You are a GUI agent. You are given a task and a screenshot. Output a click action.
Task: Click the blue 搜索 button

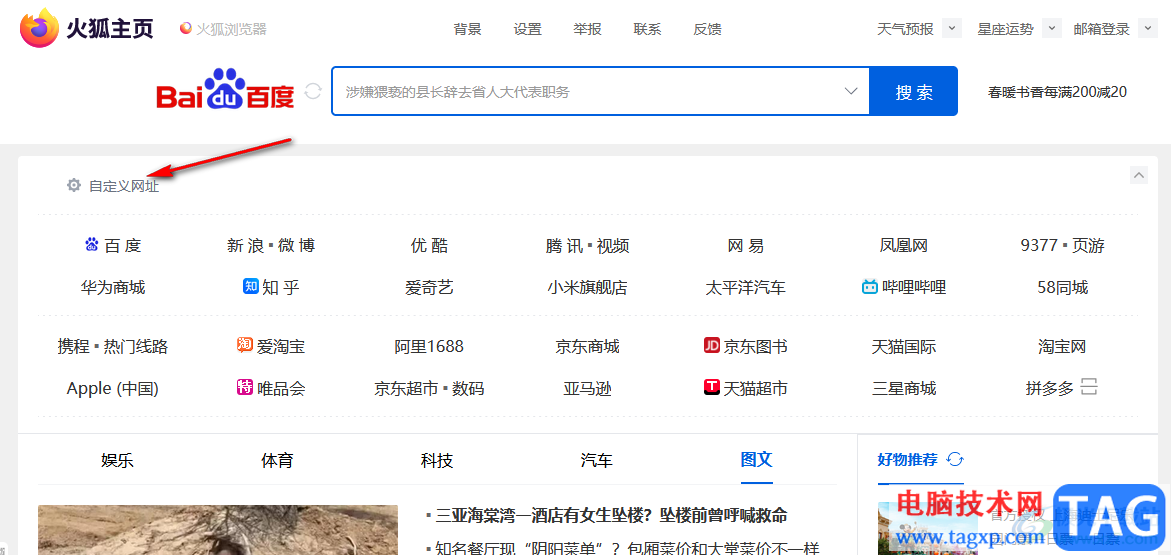coord(914,91)
